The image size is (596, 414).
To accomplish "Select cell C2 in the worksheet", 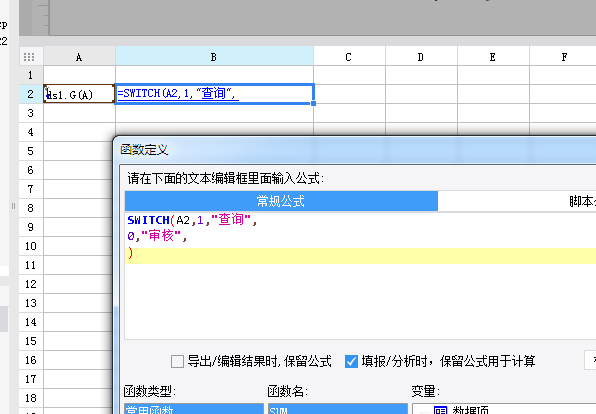I will tap(349, 94).
